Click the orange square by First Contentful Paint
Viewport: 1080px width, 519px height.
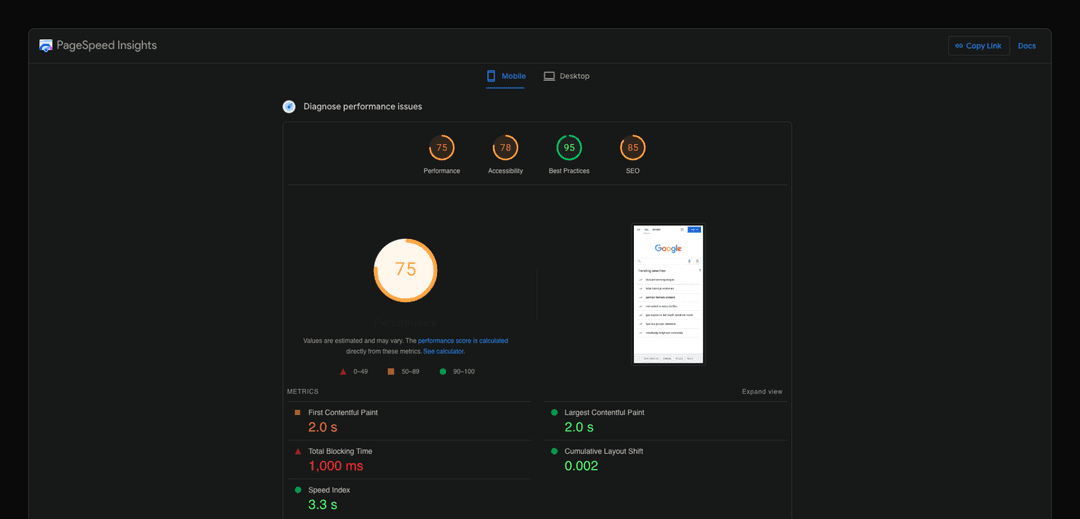coord(297,413)
